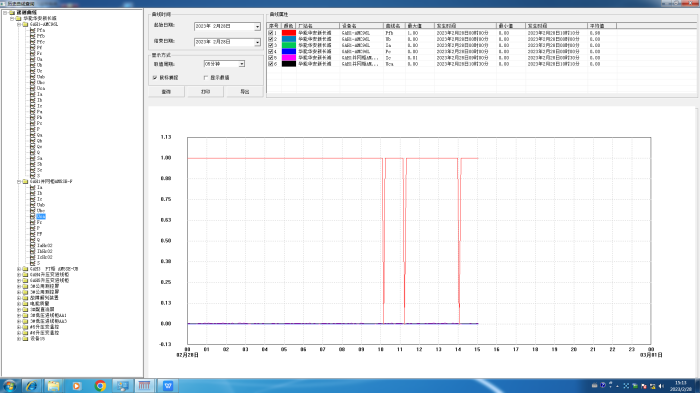Image resolution: width=700 pixels, height=393 pixels.
Task: Open the start date dropdown calendar
Action: click(x=258, y=27)
